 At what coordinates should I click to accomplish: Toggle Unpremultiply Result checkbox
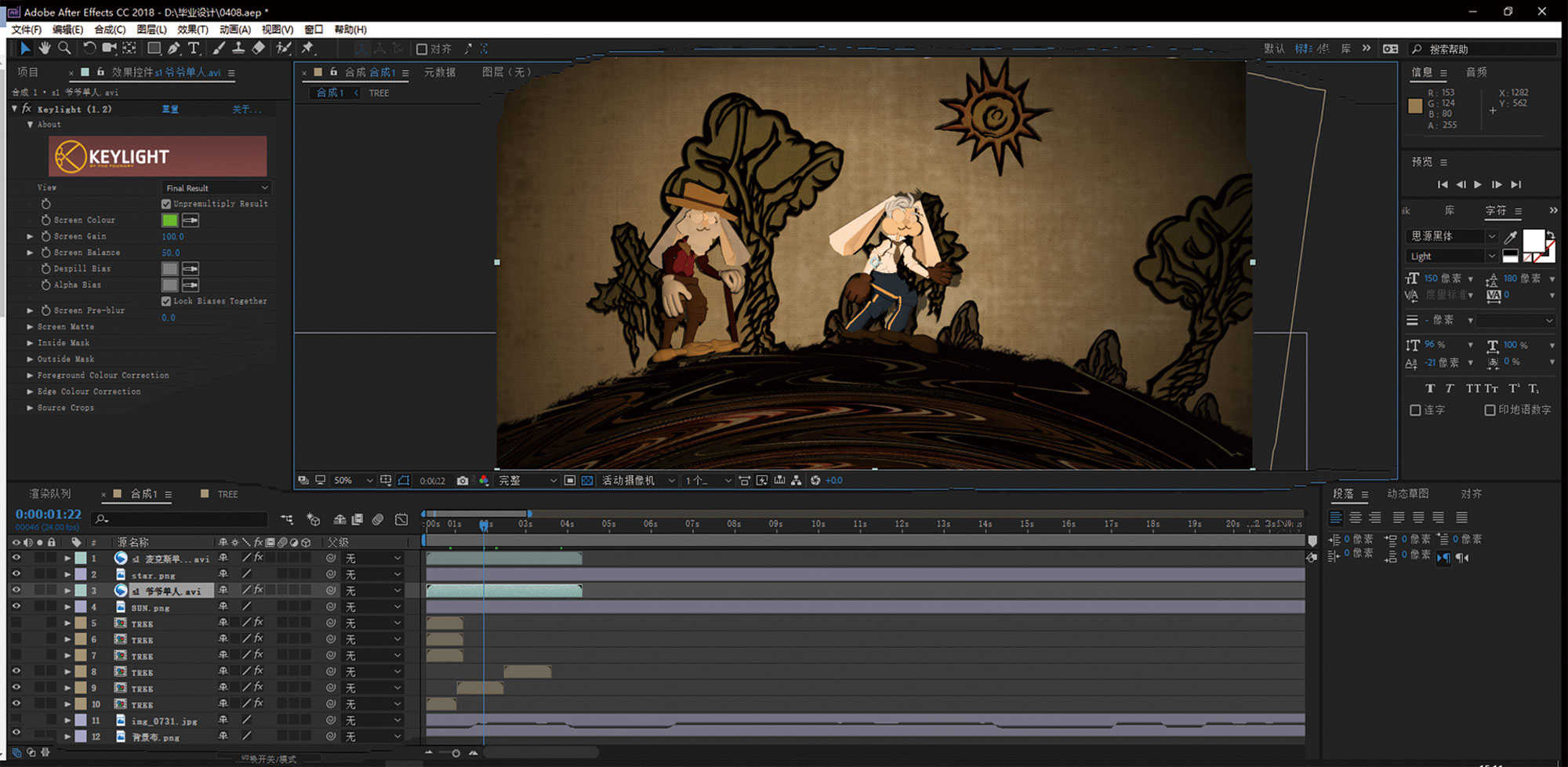coord(165,204)
